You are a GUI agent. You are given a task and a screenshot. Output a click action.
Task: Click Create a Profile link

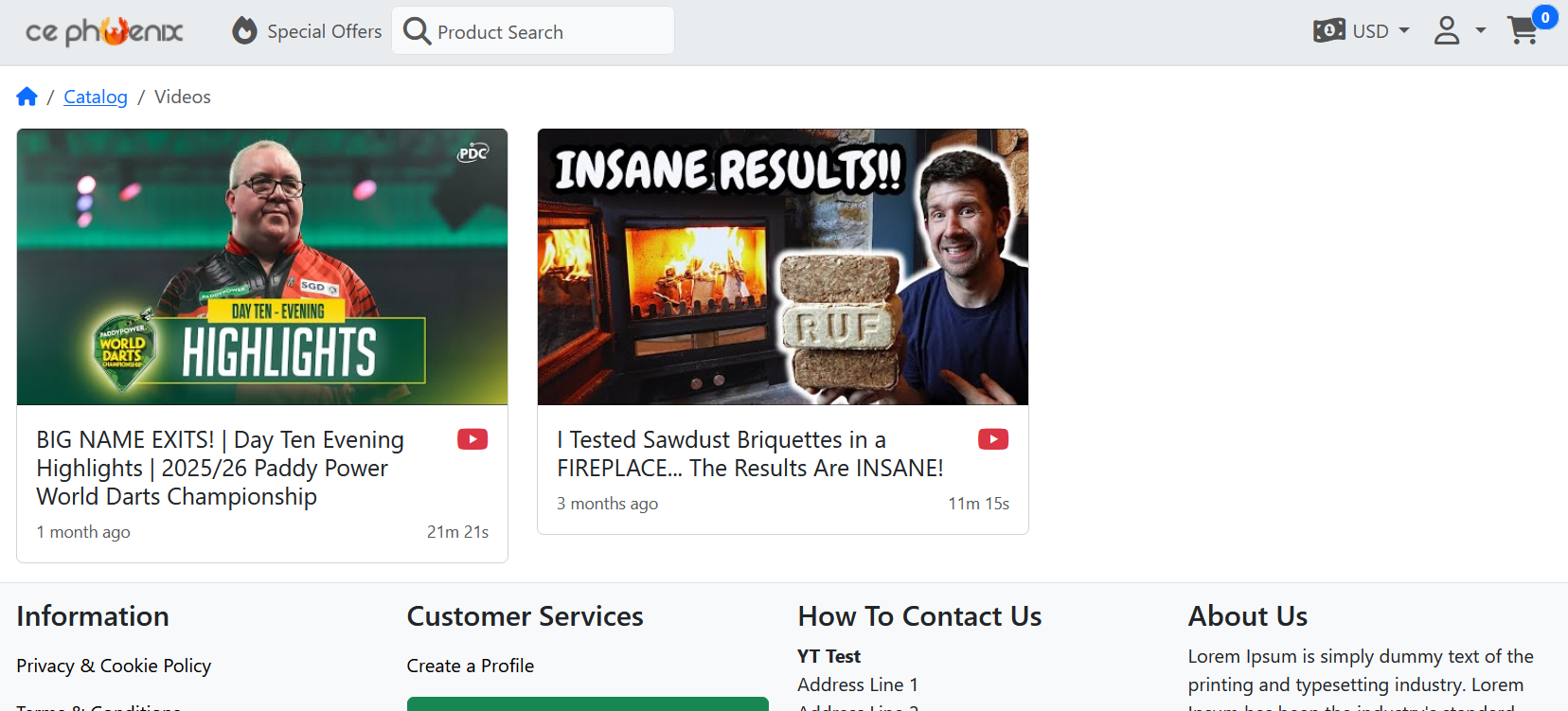(471, 666)
